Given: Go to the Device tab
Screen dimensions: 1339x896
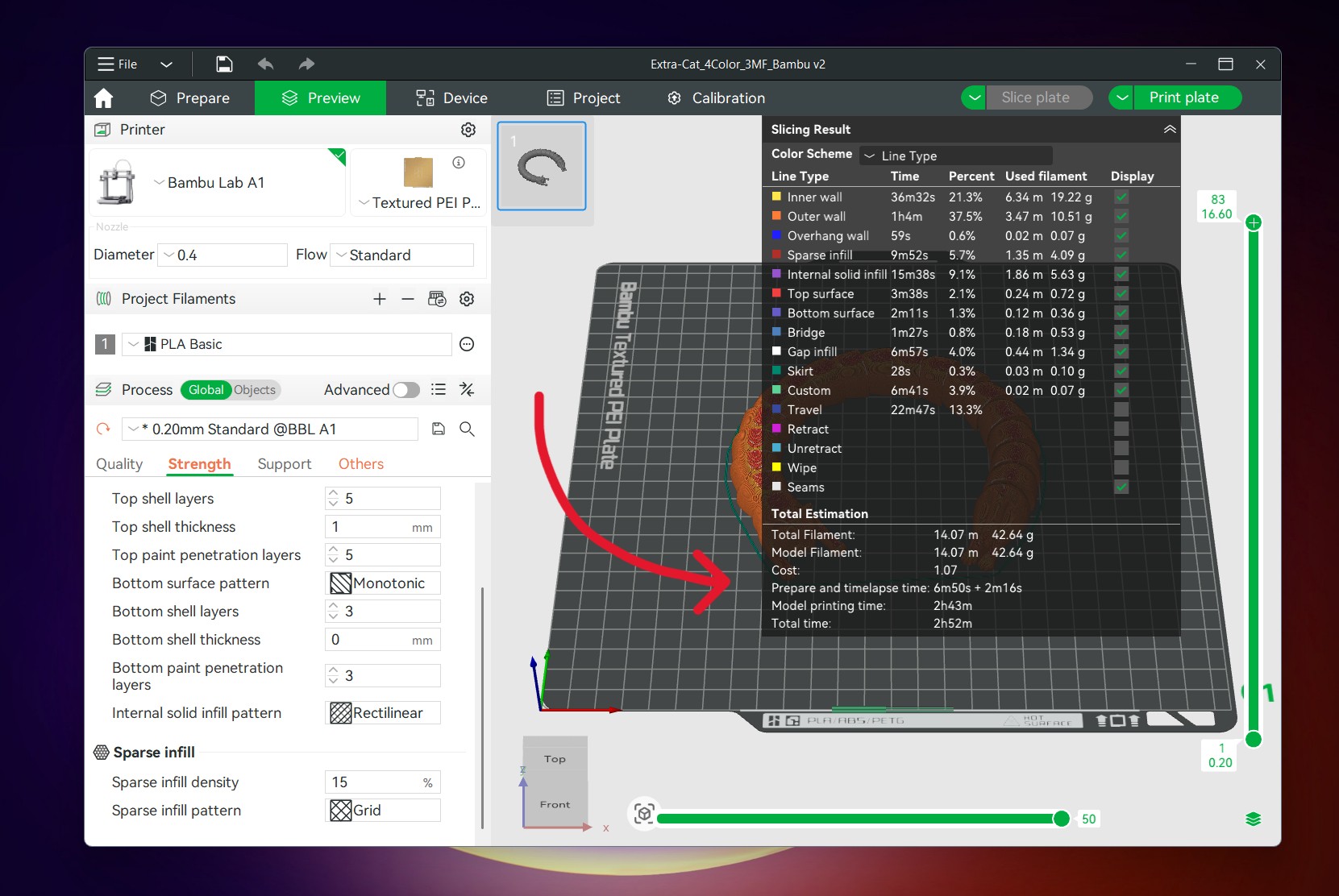Looking at the screenshot, I should [451, 98].
